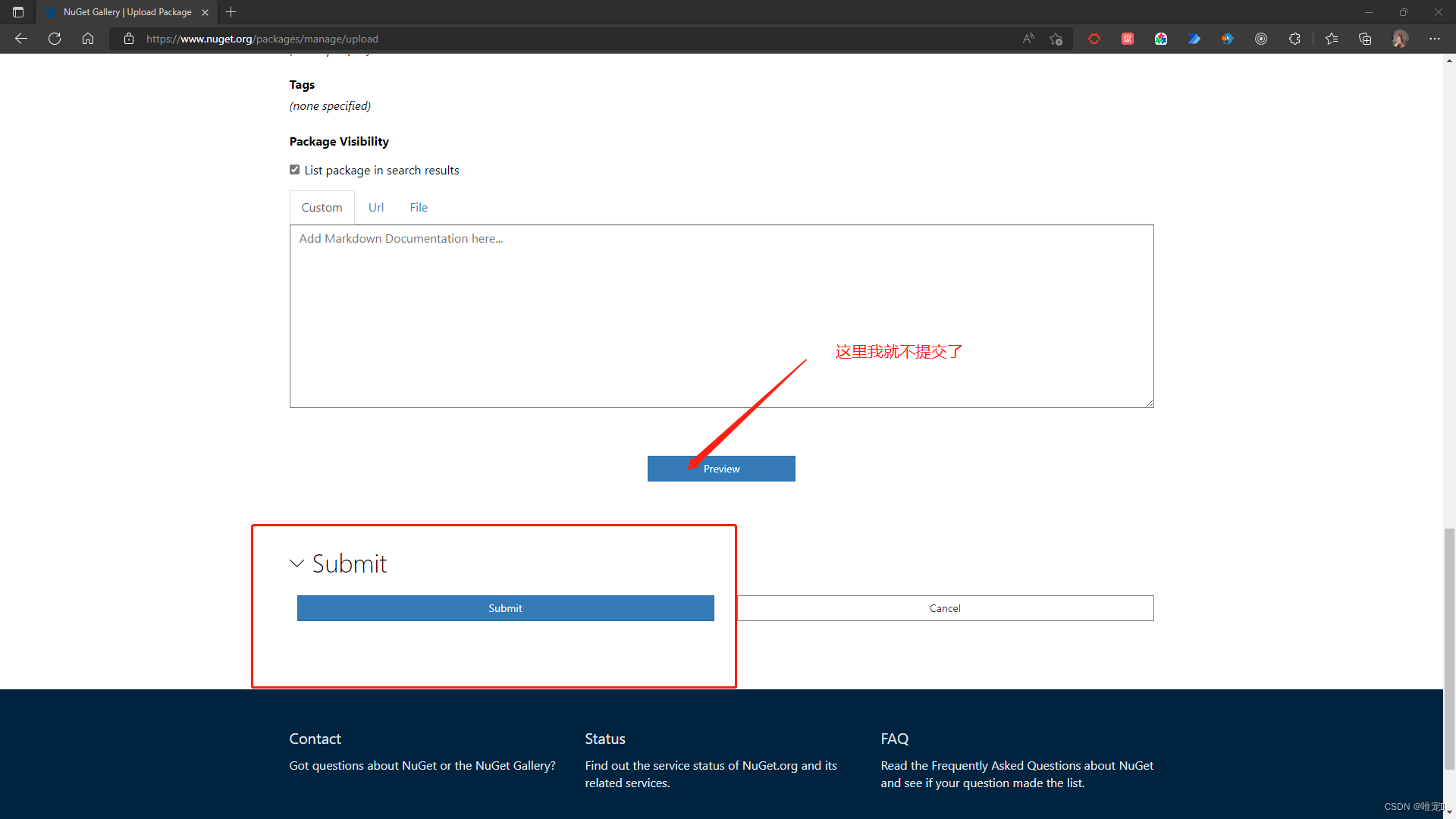Open the favorites list icon
This screenshot has height=819, width=1456.
1332,39
